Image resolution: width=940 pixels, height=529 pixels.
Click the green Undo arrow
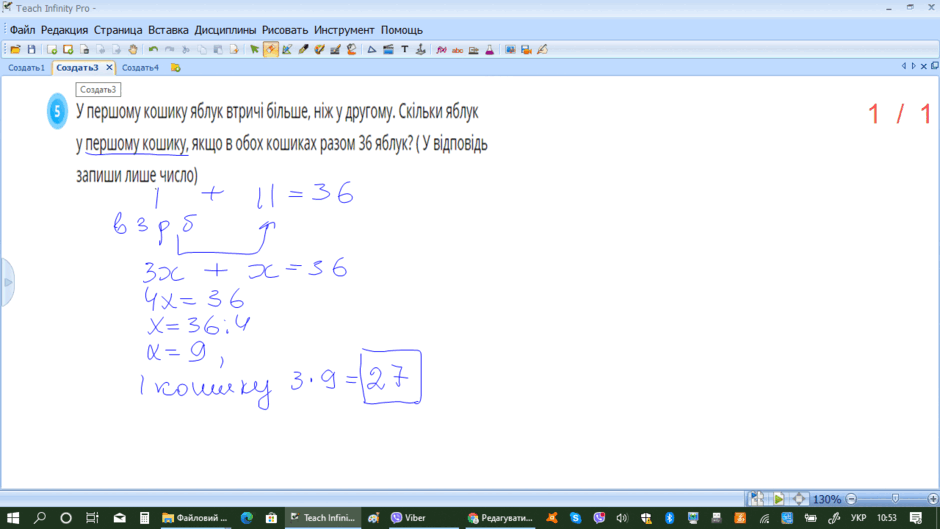(153, 50)
